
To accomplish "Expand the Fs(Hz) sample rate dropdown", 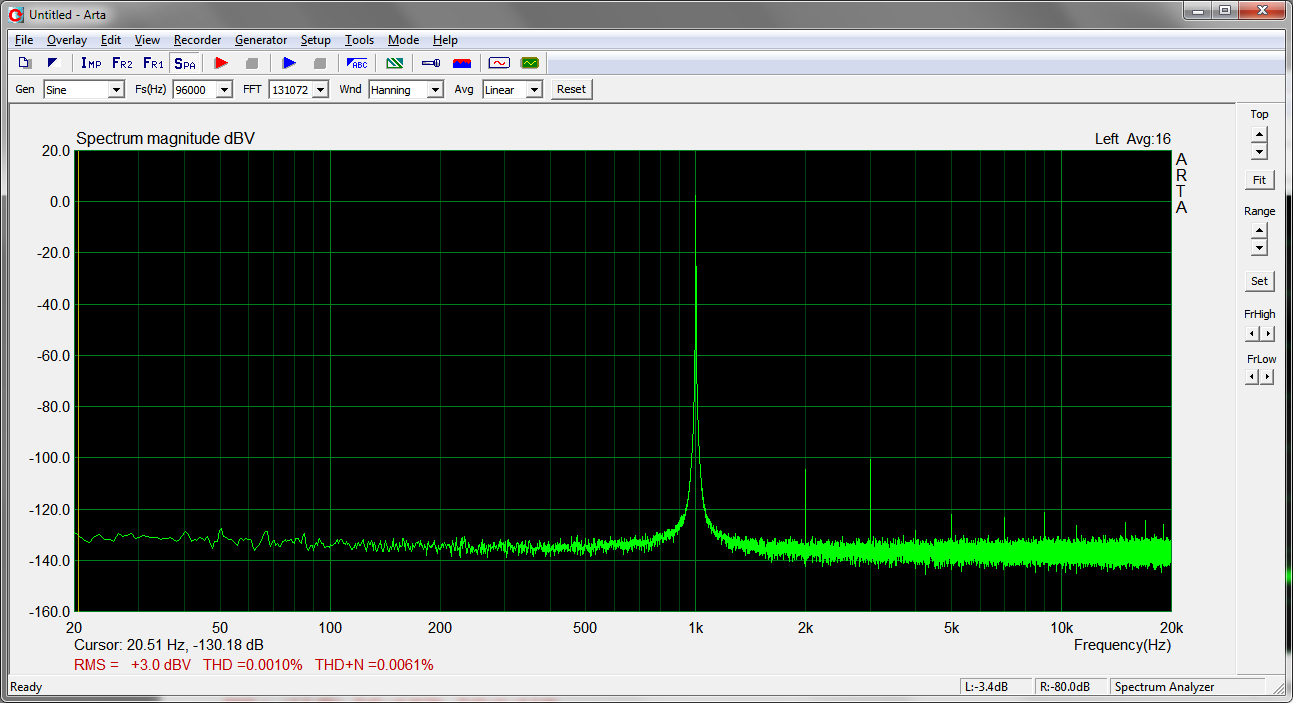I will pos(223,90).
